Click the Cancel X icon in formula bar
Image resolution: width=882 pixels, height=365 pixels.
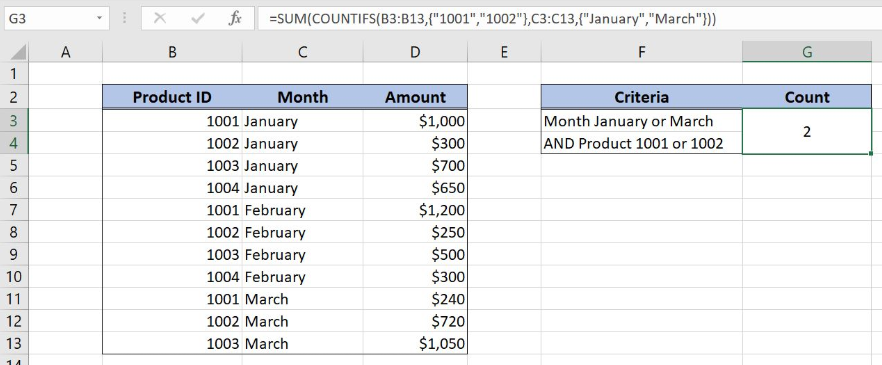(160, 19)
